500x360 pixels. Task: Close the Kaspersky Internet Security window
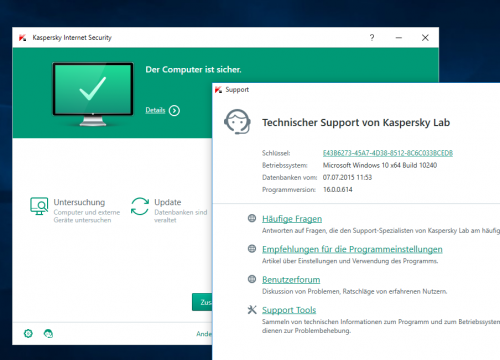(x=425, y=38)
